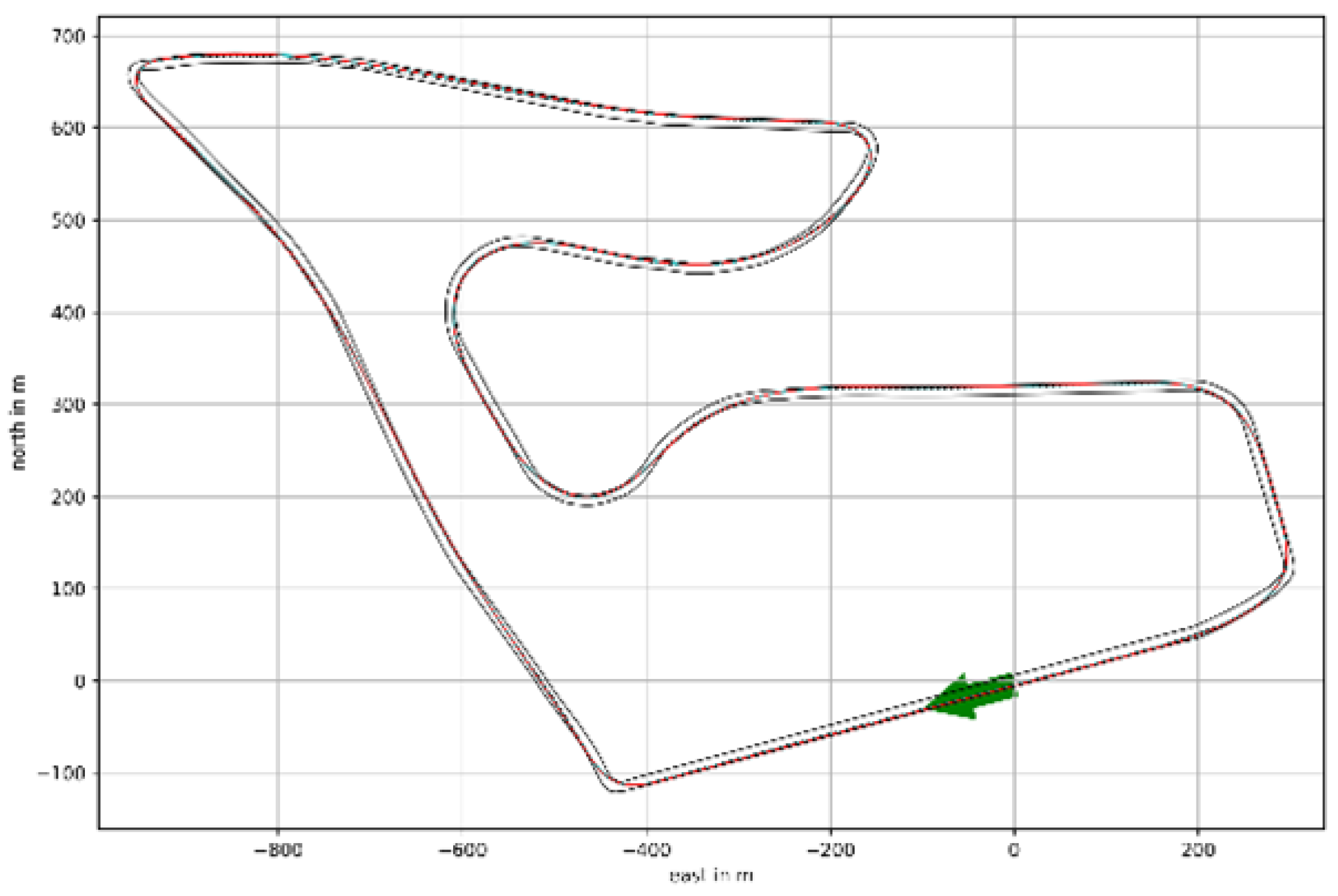Click the green start direction arrow

coord(972,696)
